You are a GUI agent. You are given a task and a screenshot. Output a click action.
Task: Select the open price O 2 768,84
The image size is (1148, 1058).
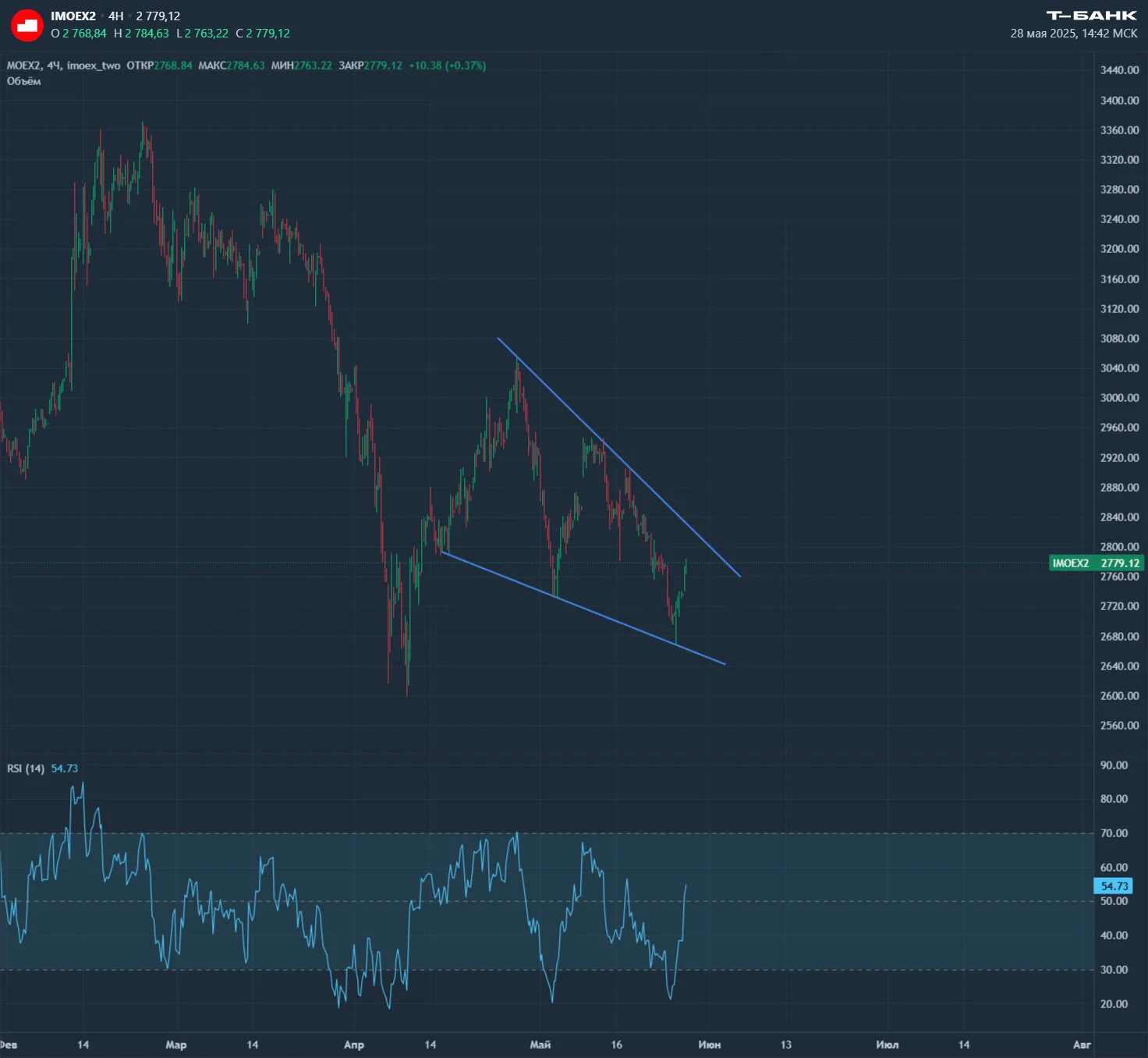point(79,34)
